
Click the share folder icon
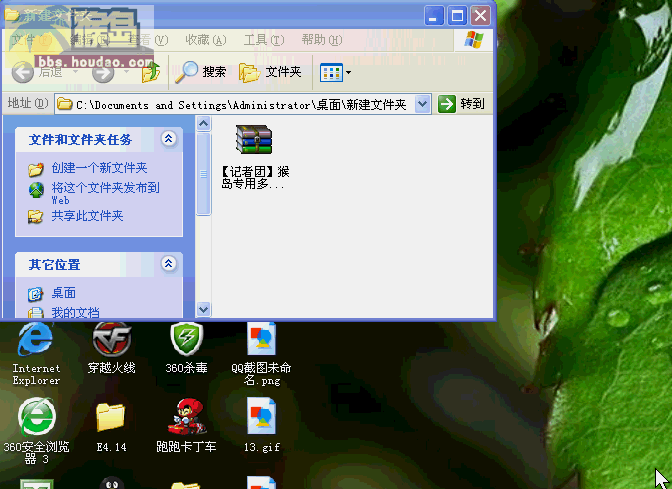pyautogui.click(x=35, y=216)
